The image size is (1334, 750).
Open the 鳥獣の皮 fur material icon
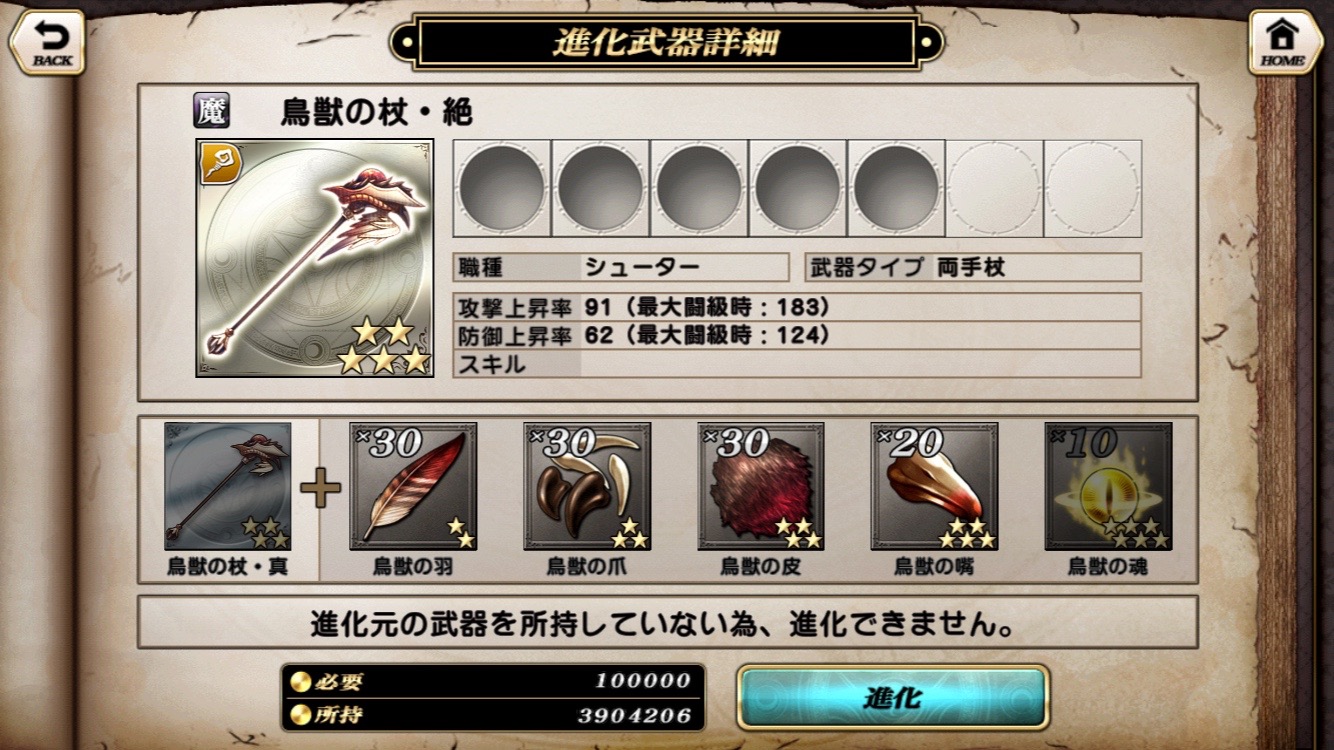(761, 486)
